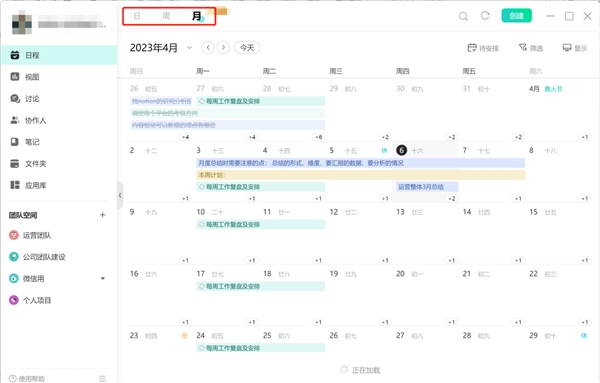Click the green 创建 create button
This screenshot has height=383, width=600.
(516, 16)
